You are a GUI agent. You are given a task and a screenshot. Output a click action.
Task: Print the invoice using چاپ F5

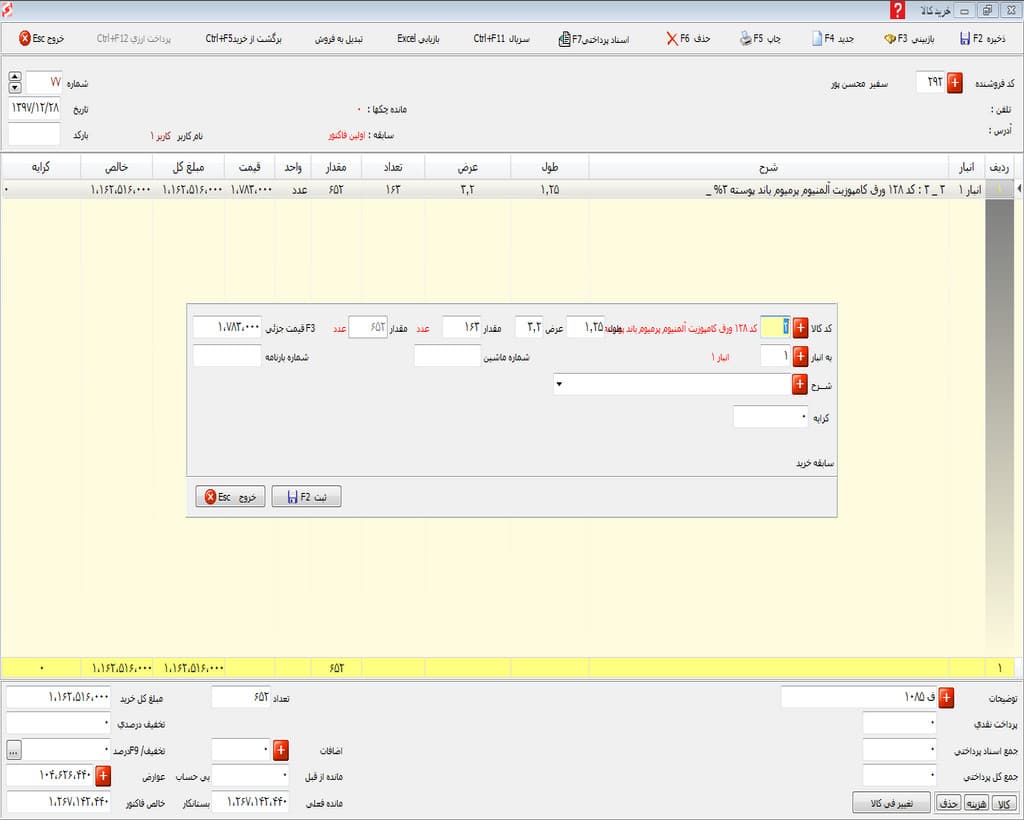tap(760, 39)
